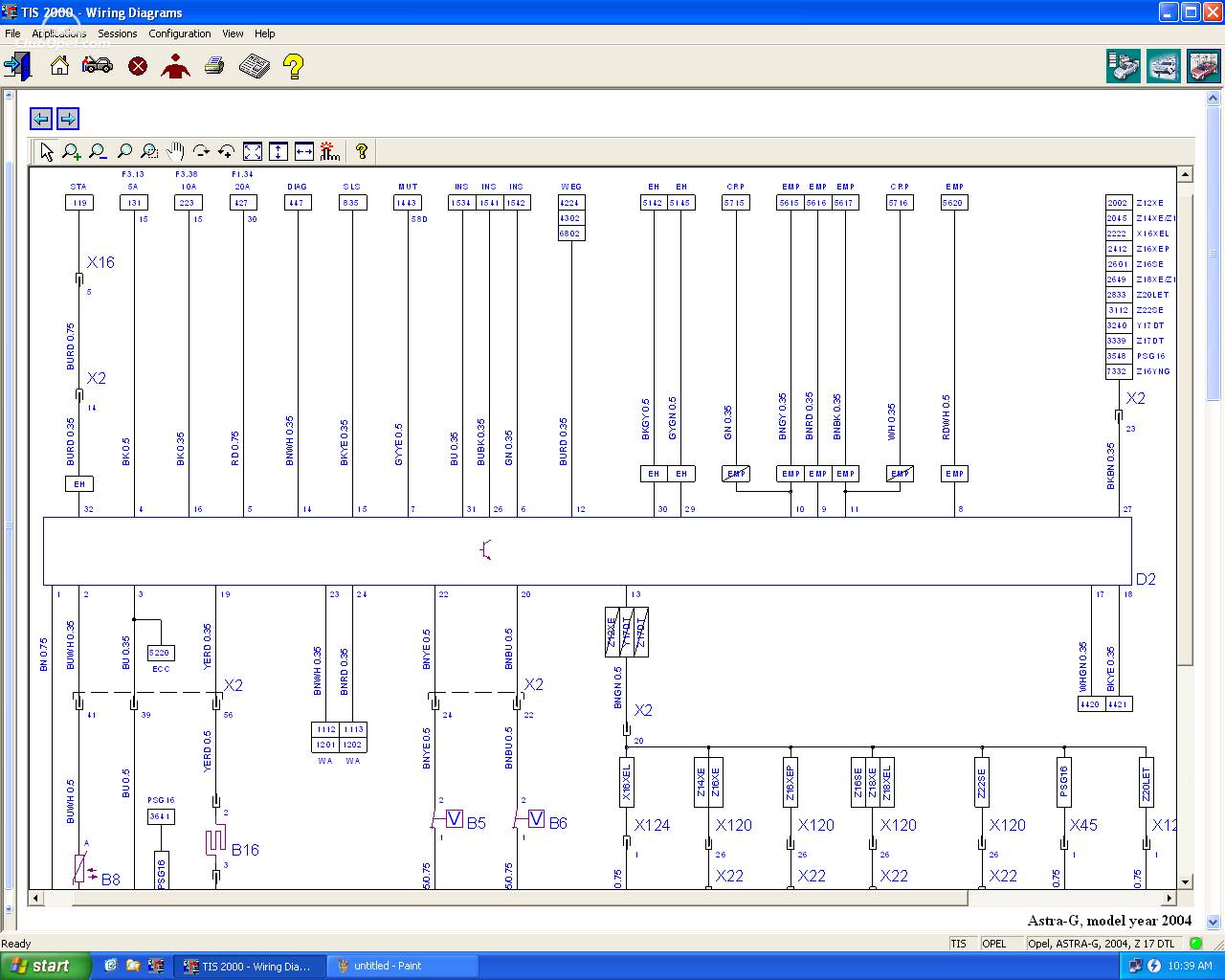Click control unit label D2
Screen dimensions: 1225x980
click(x=1146, y=579)
